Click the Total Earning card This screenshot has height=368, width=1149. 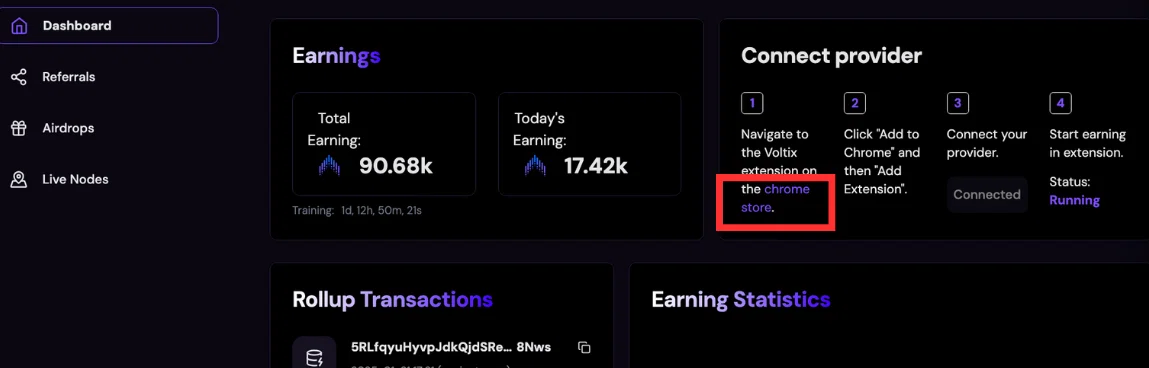tap(384, 144)
